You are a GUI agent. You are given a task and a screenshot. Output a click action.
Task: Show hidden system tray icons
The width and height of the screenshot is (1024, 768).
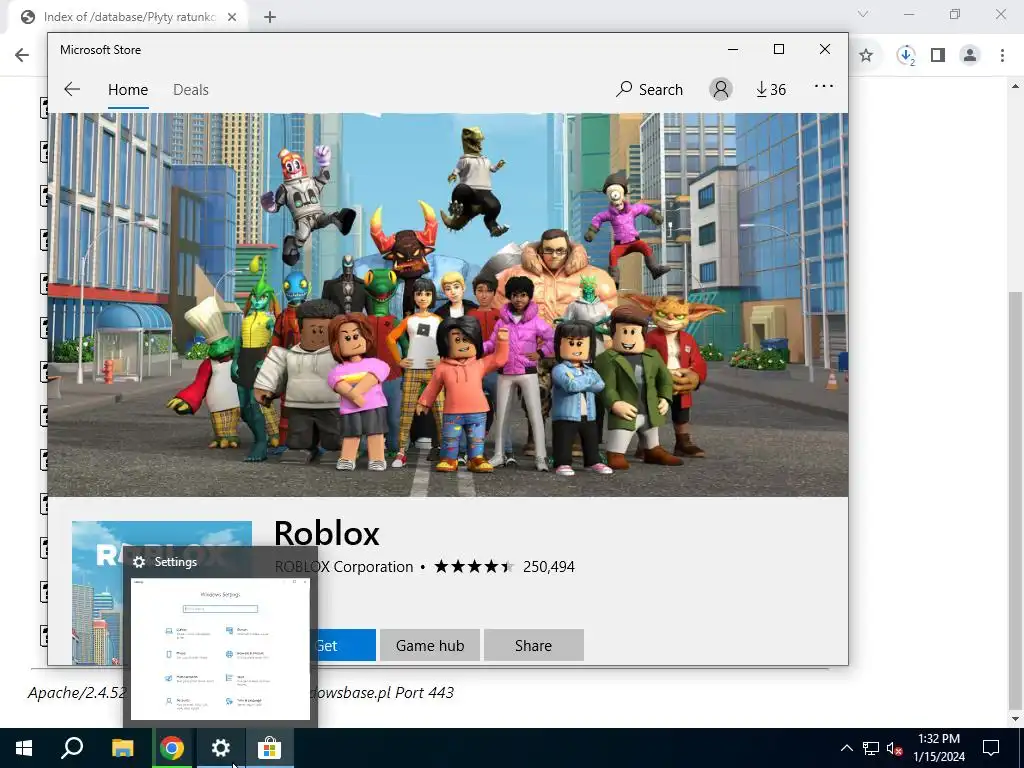tap(846, 748)
